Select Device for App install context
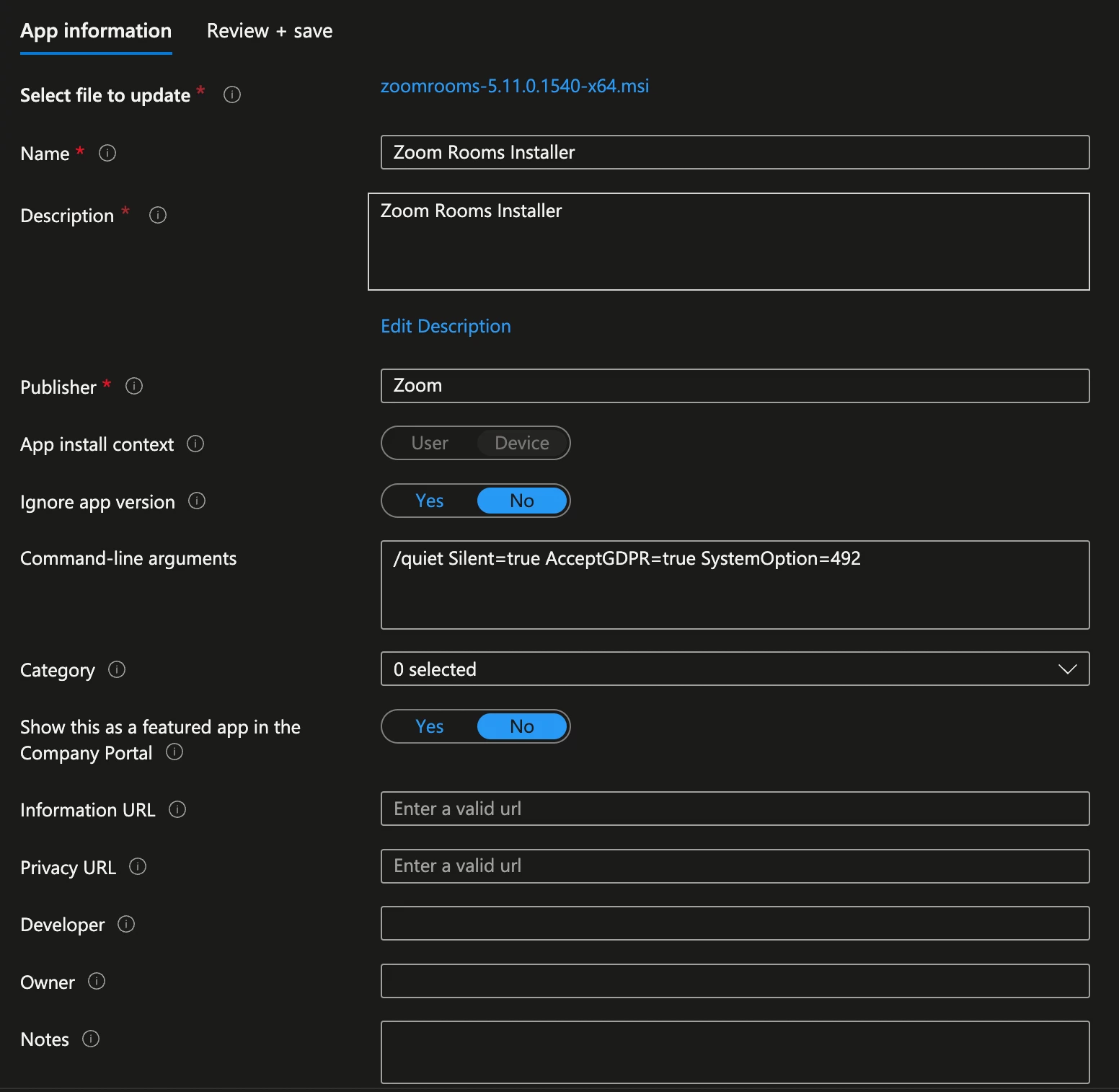This screenshot has width=1119, height=1092. [x=522, y=443]
